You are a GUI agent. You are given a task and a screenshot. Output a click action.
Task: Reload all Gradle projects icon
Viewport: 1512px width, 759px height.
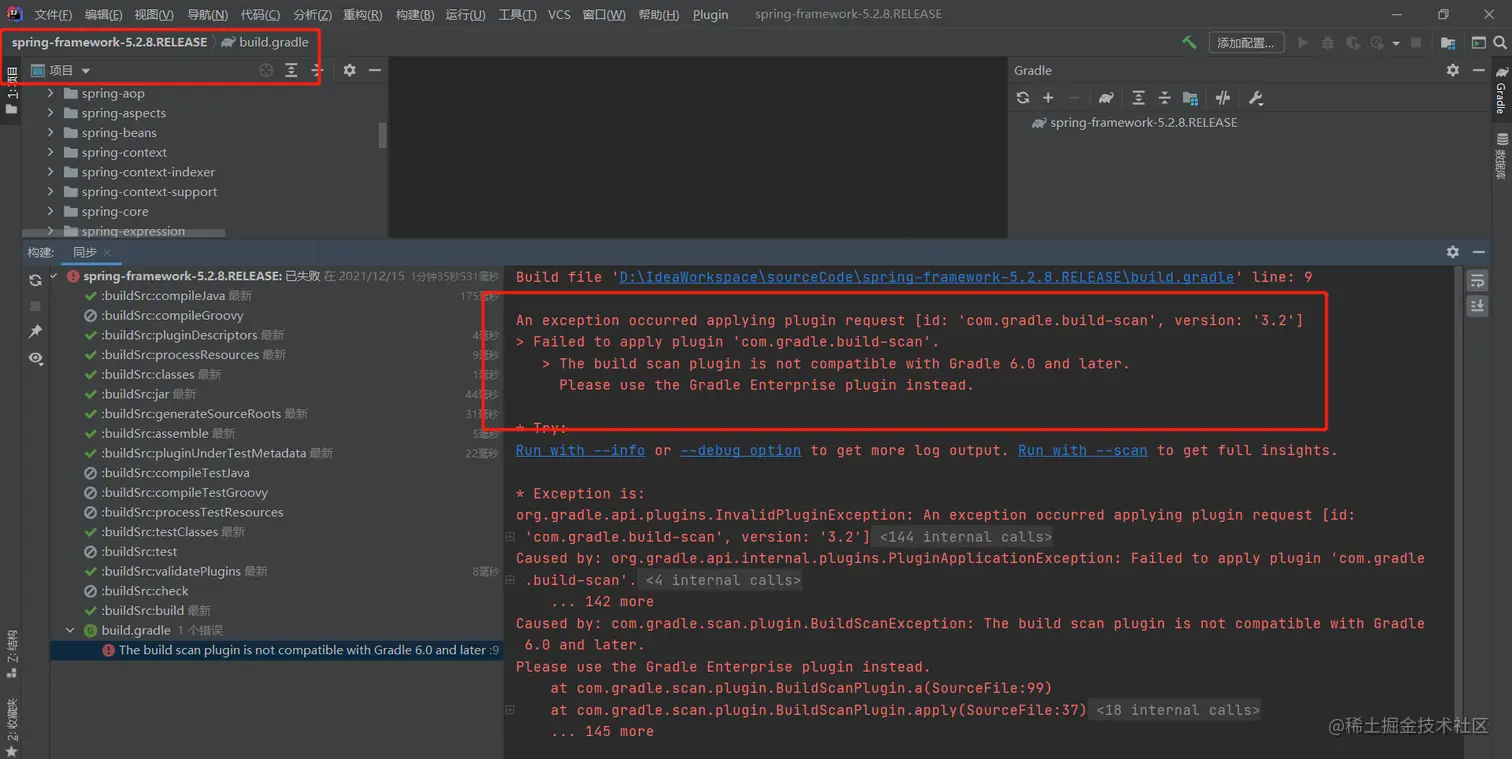click(1022, 98)
